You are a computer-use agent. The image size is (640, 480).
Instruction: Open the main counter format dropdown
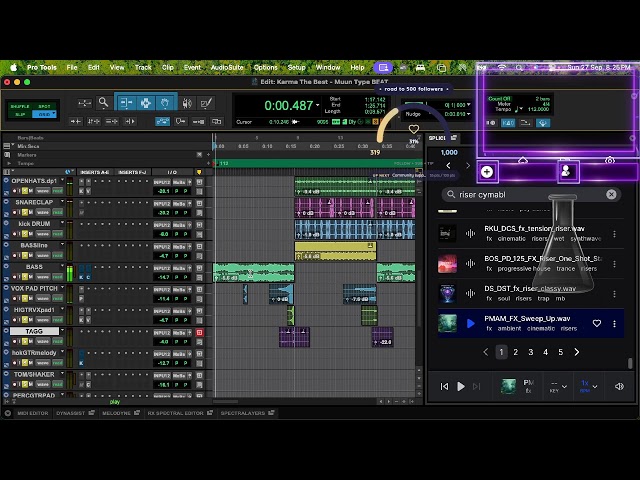[x=318, y=106]
